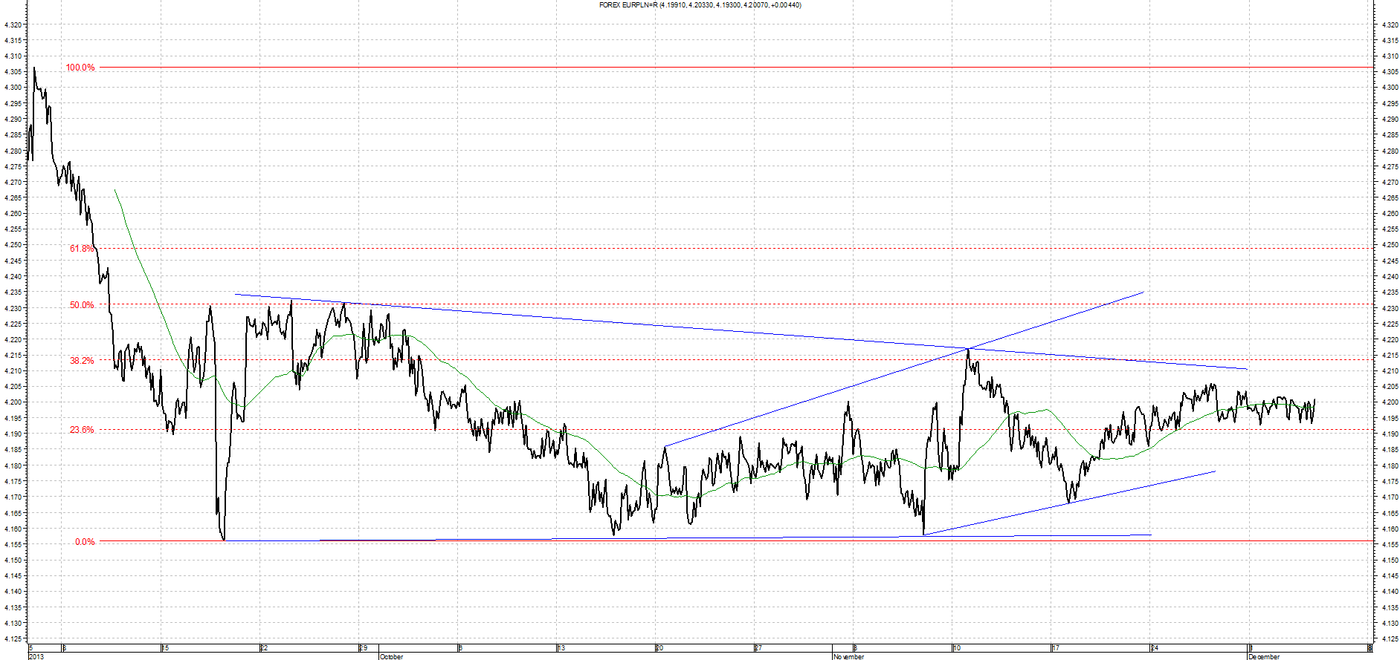Click the December label on time axis
Screen dimensions: 1400x660
(1264, 657)
